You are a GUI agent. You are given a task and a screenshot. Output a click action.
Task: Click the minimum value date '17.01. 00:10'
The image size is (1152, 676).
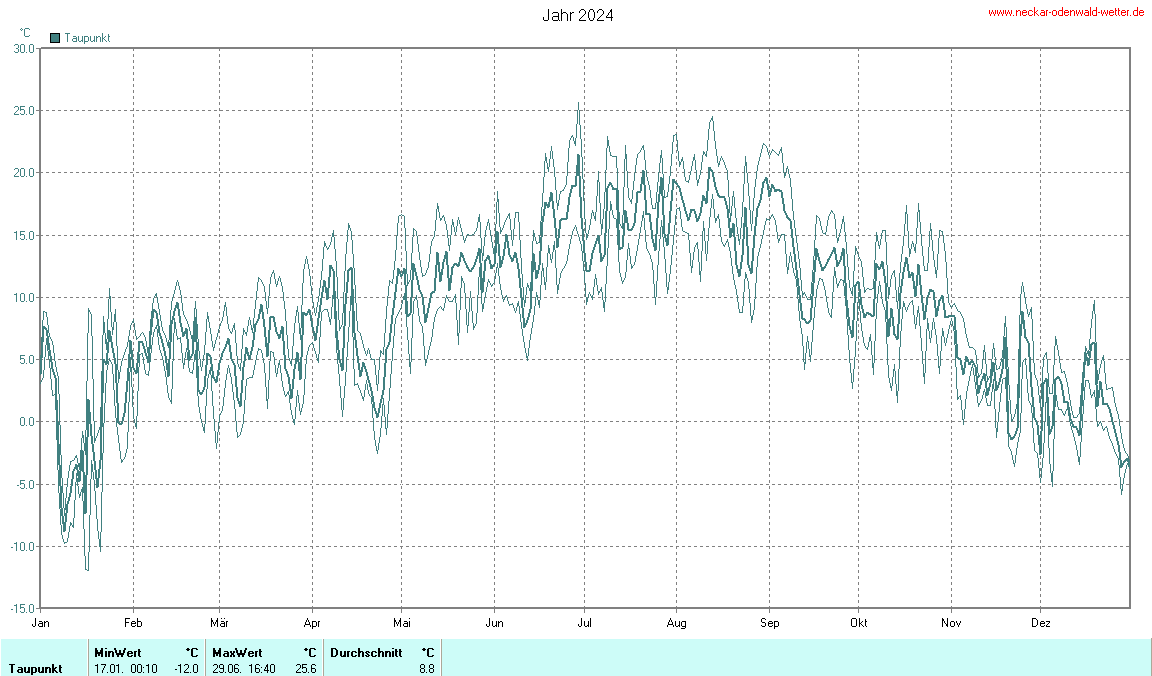pos(126,668)
